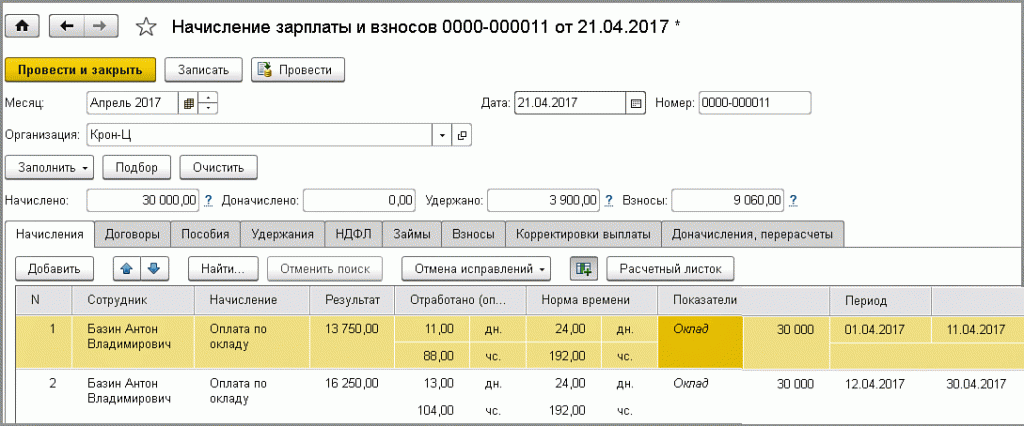Switch to the Взносы tab
Screen dimensions: 1024x426
473,234
